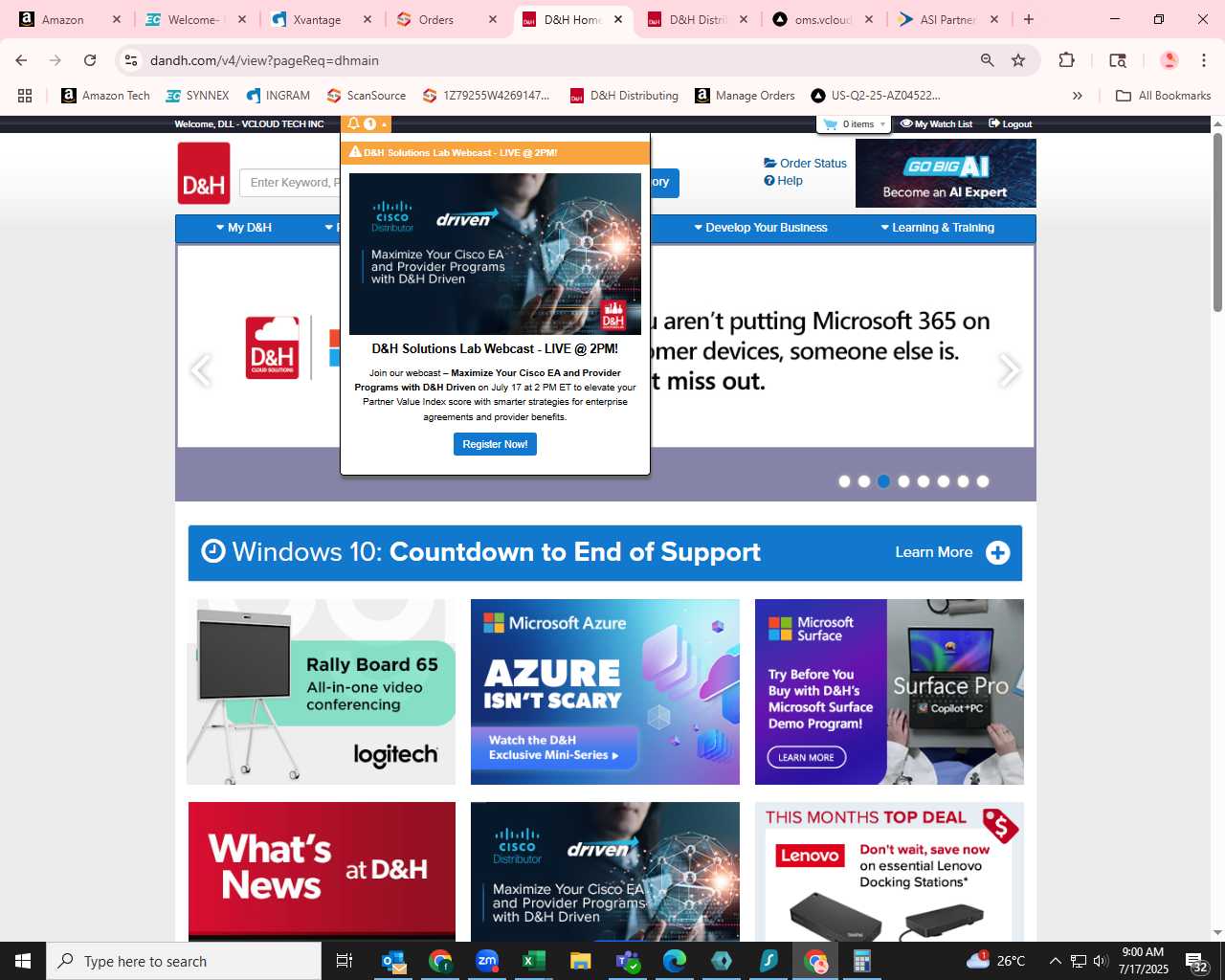
Task: Expand Develop Your Business menu
Action: pyautogui.click(x=761, y=228)
